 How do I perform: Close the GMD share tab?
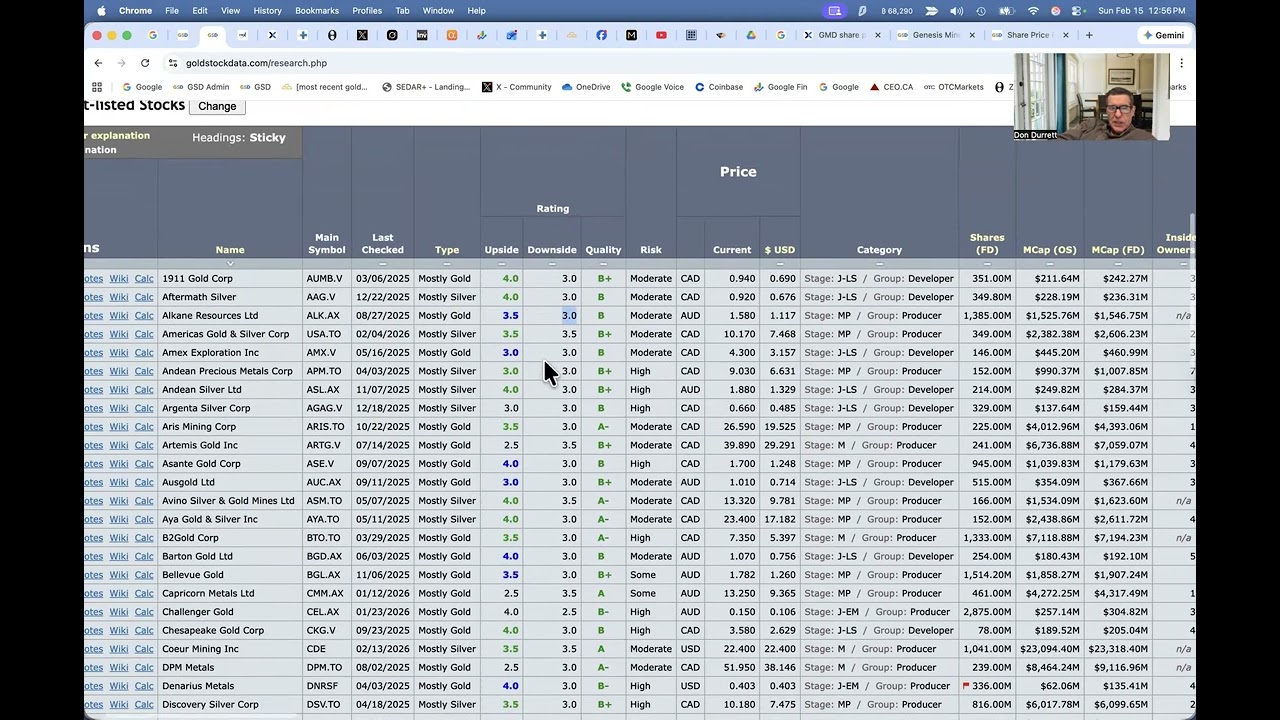(877, 35)
